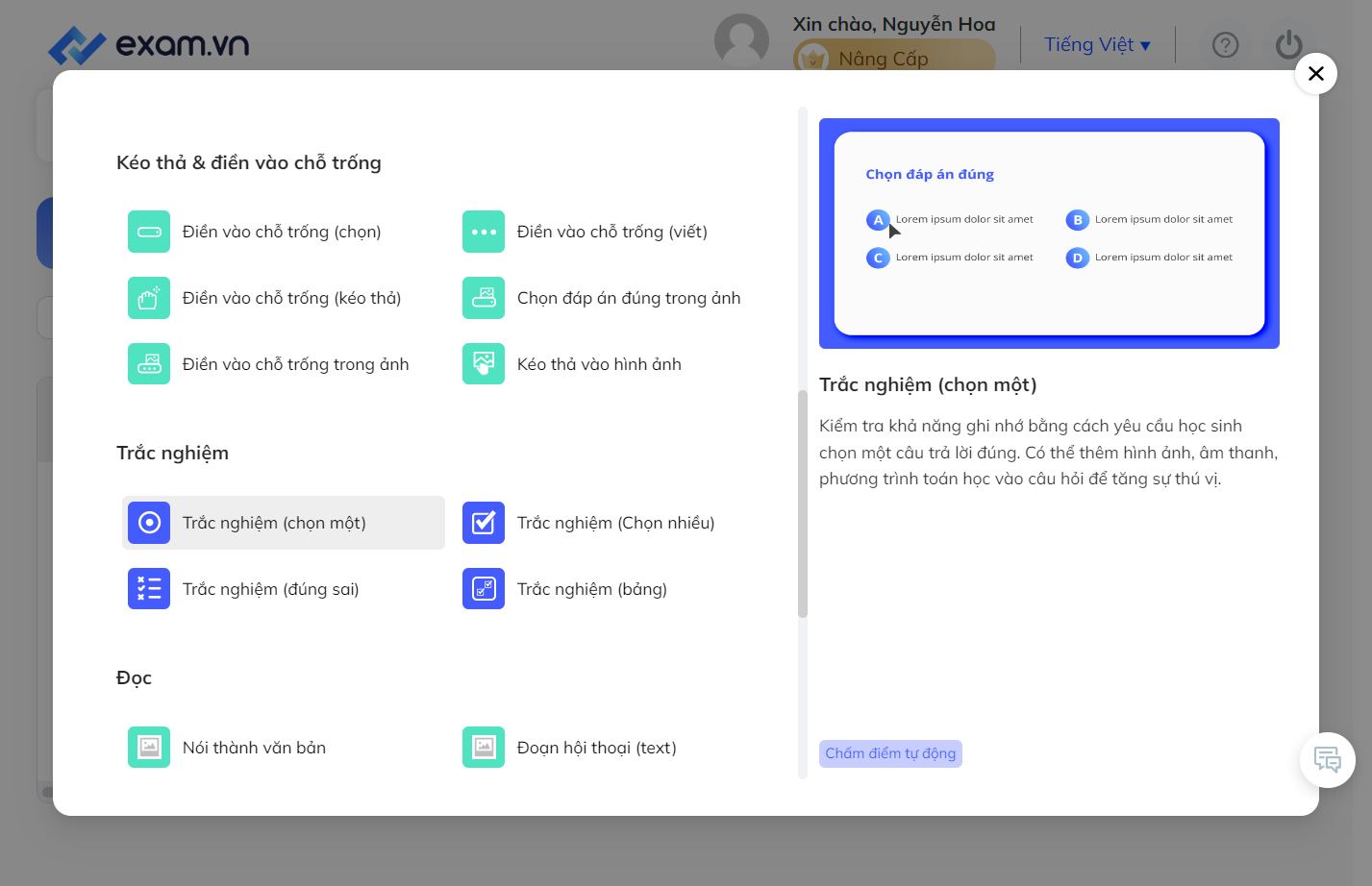Image resolution: width=1372 pixels, height=886 pixels.
Task: Click the 'Chấm điểm tự động' tag
Action: (890, 753)
